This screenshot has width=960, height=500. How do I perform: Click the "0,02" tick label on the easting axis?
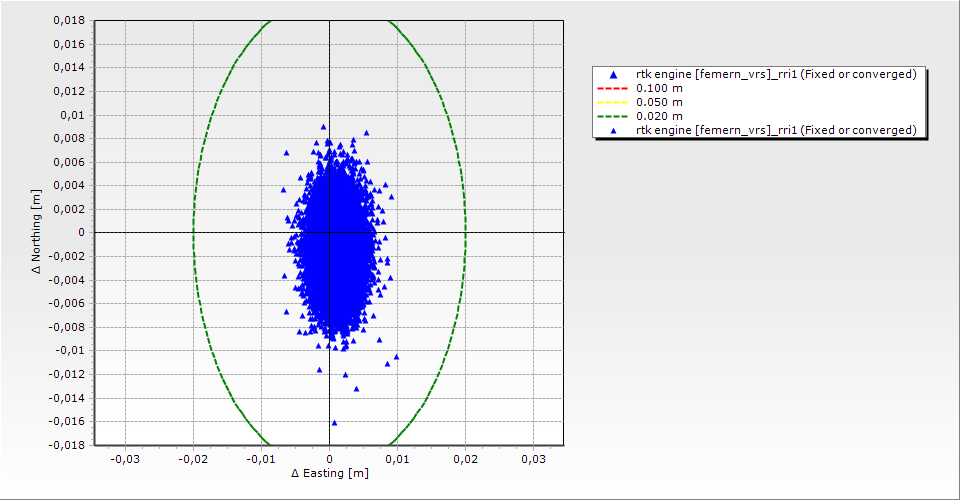465,458
